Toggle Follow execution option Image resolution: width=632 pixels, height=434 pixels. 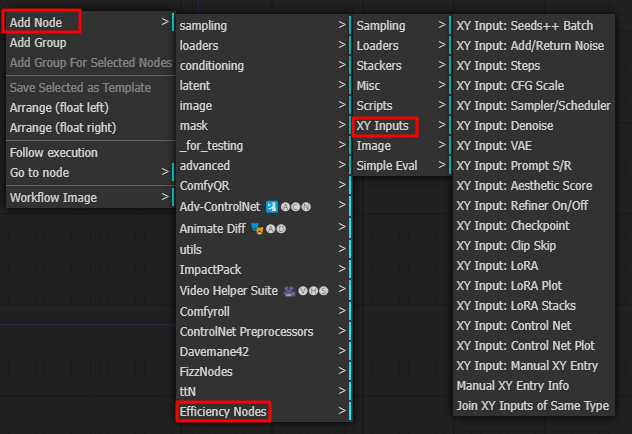click(x=90, y=153)
